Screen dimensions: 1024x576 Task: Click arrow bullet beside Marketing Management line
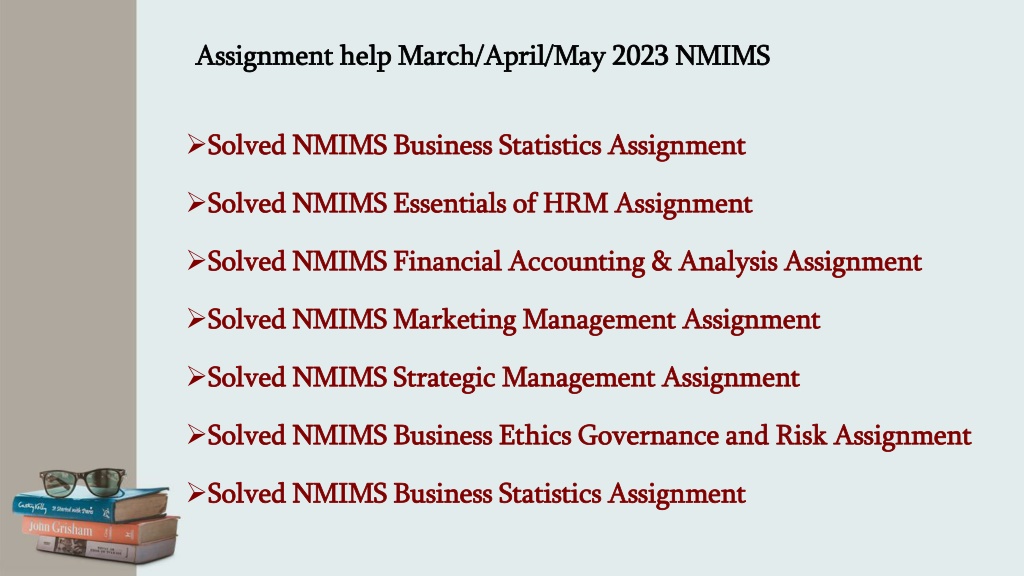tap(196, 319)
